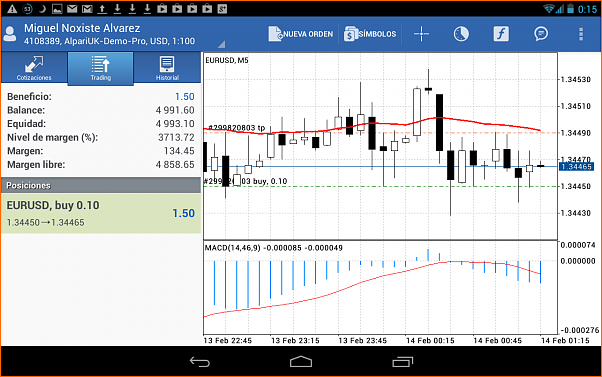The width and height of the screenshot is (602, 377).
Task: Click the EURUSD, M5 chart label
Action: point(227,60)
